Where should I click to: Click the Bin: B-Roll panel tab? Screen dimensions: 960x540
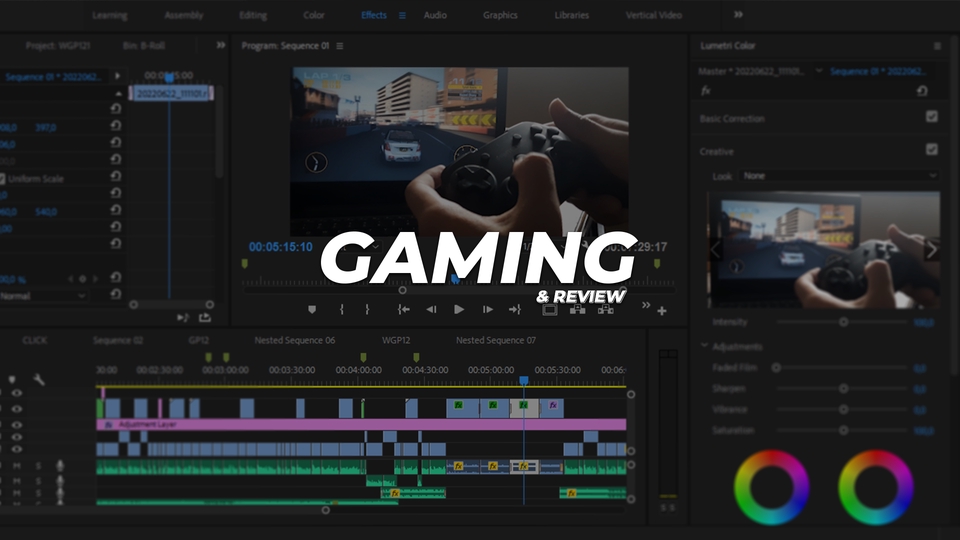(143, 46)
